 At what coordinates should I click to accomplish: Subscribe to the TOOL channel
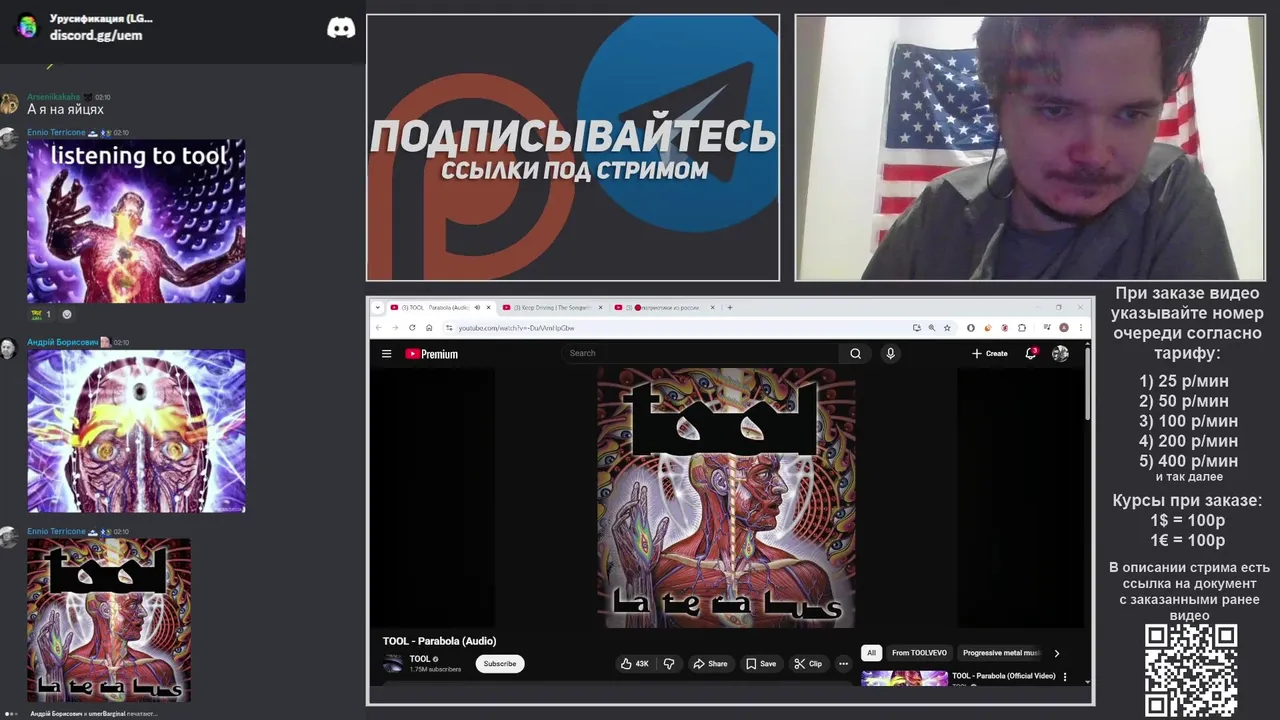coord(500,664)
